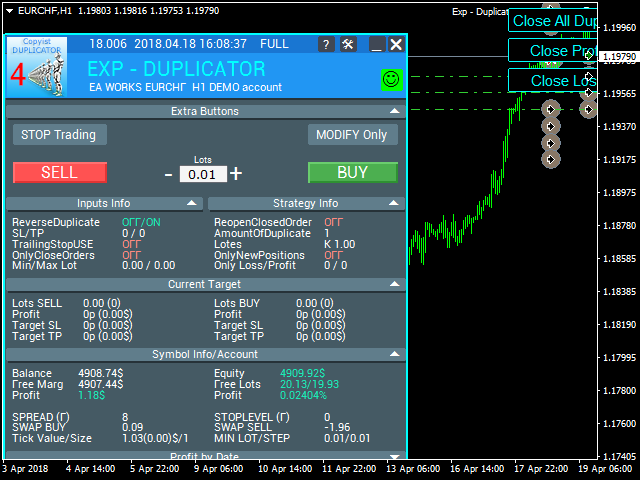Open the wrench and hammer settings icon
The image size is (640, 480).
(348, 44)
